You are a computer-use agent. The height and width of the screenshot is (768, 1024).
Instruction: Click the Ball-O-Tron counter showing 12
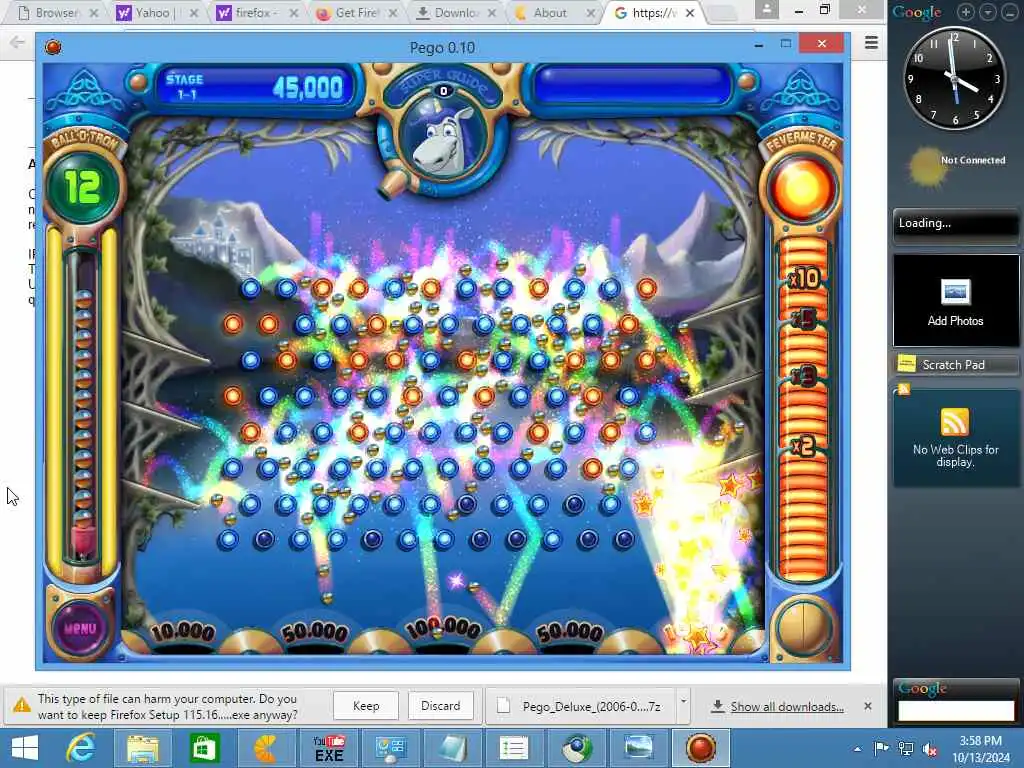[x=83, y=187]
